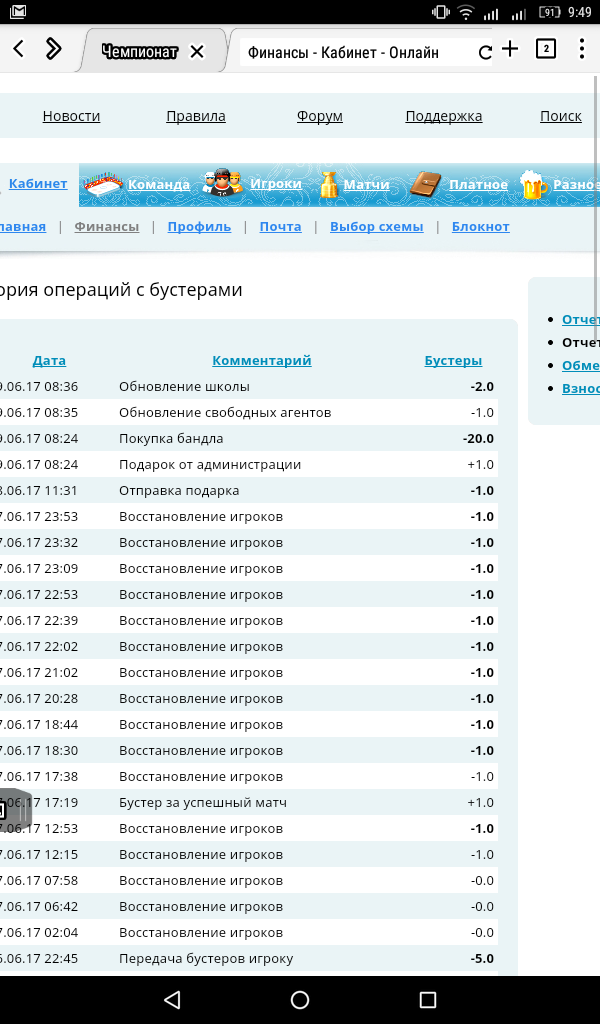Viewport: 600px width, 1024px height.
Task: Open the Матчи trophy icon
Action: pyautogui.click(x=328, y=184)
